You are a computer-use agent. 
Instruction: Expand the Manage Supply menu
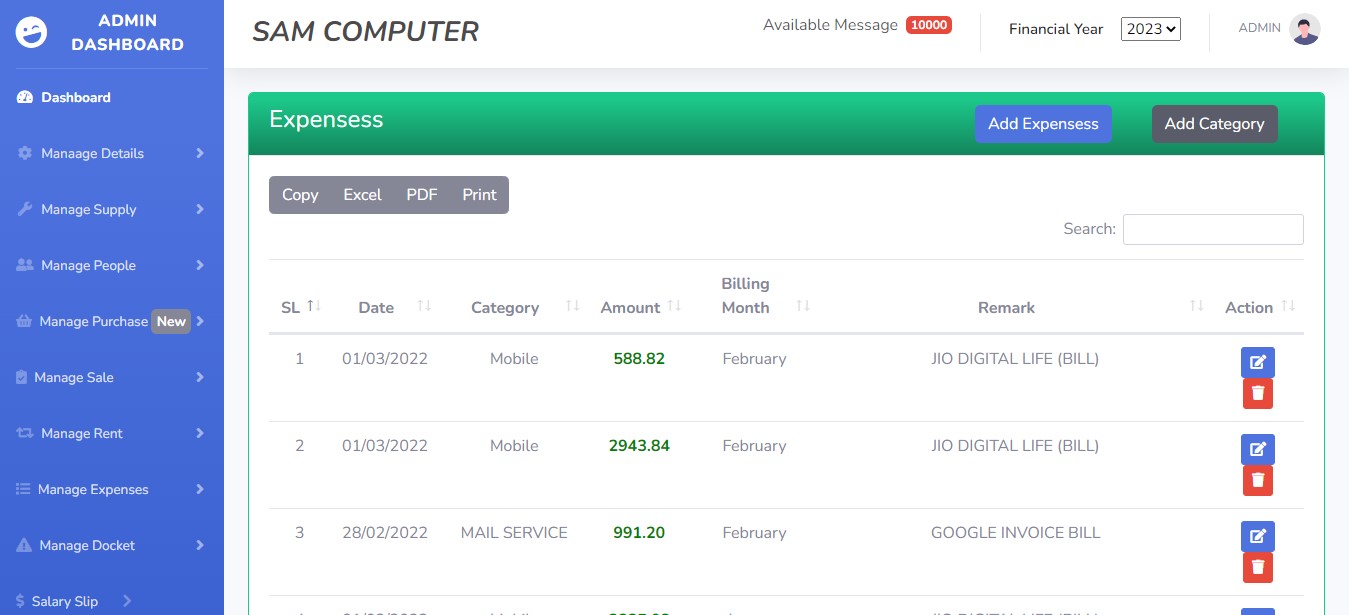tap(111, 209)
